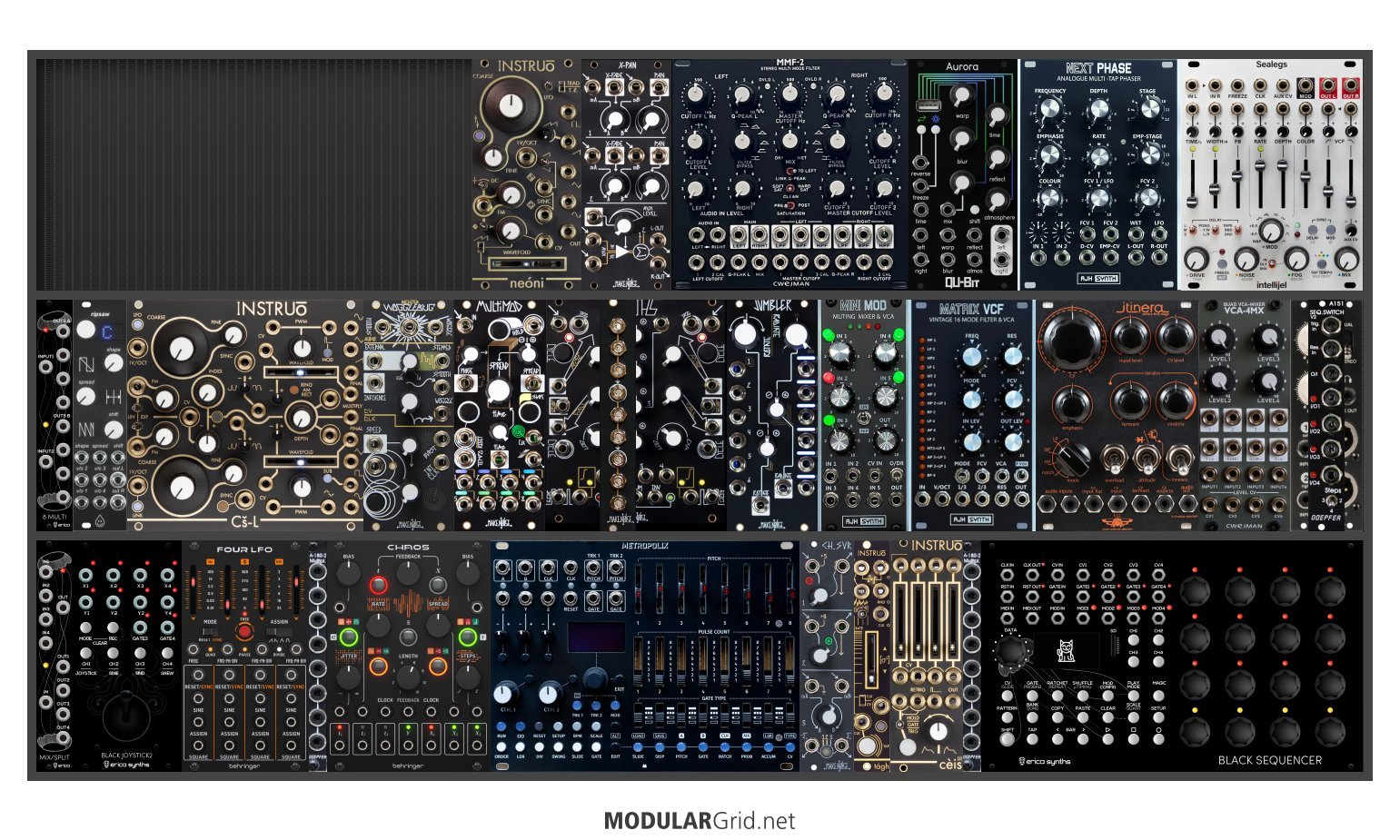1400x840 pixels.
Task: Click the RUN button on Metropolix
Action: (x=501, y=726)
